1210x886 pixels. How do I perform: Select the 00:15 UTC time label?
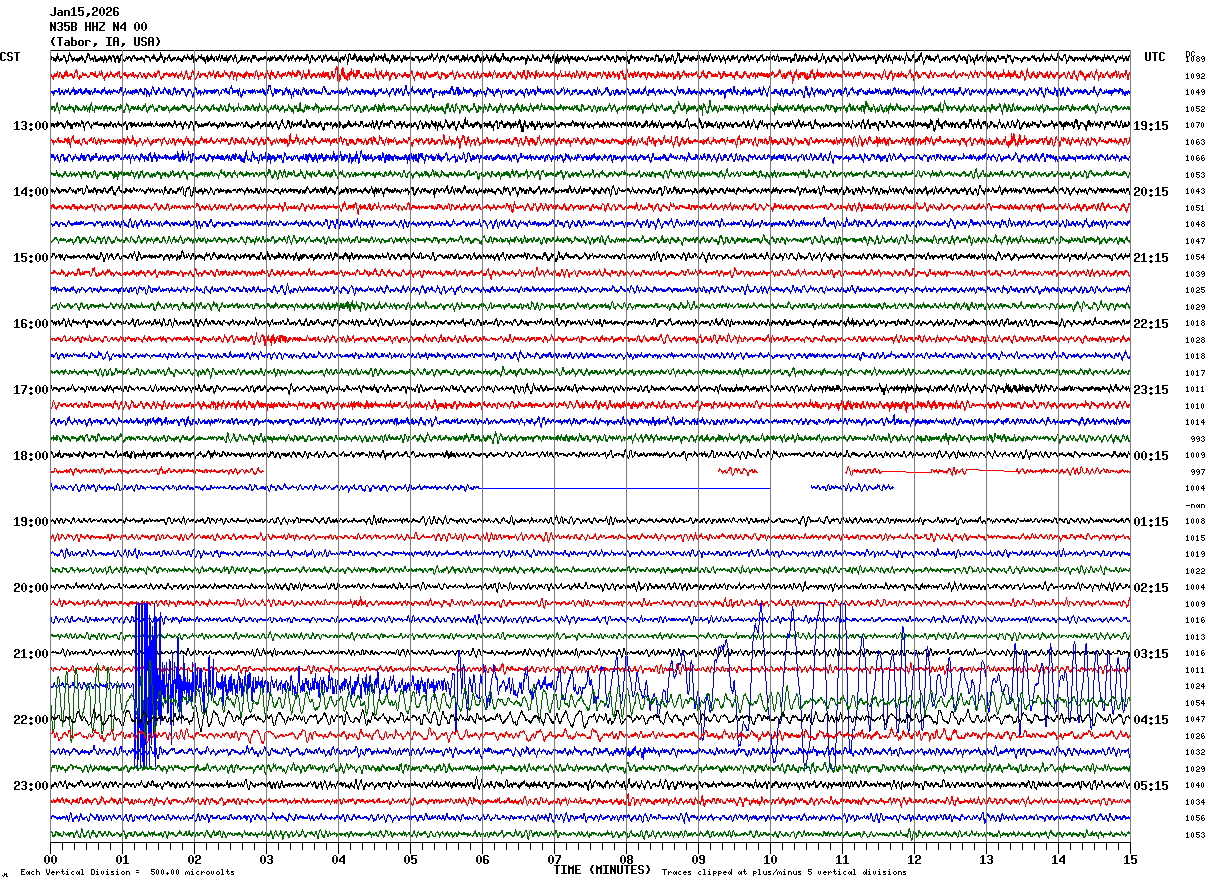[1151, 456]
